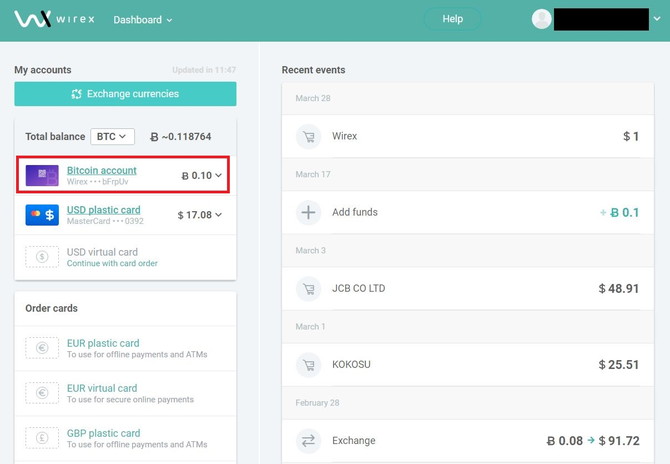Screen dimensions: 670x464
Task: Open the Exchange event row
Action: [x=468, y=441]
